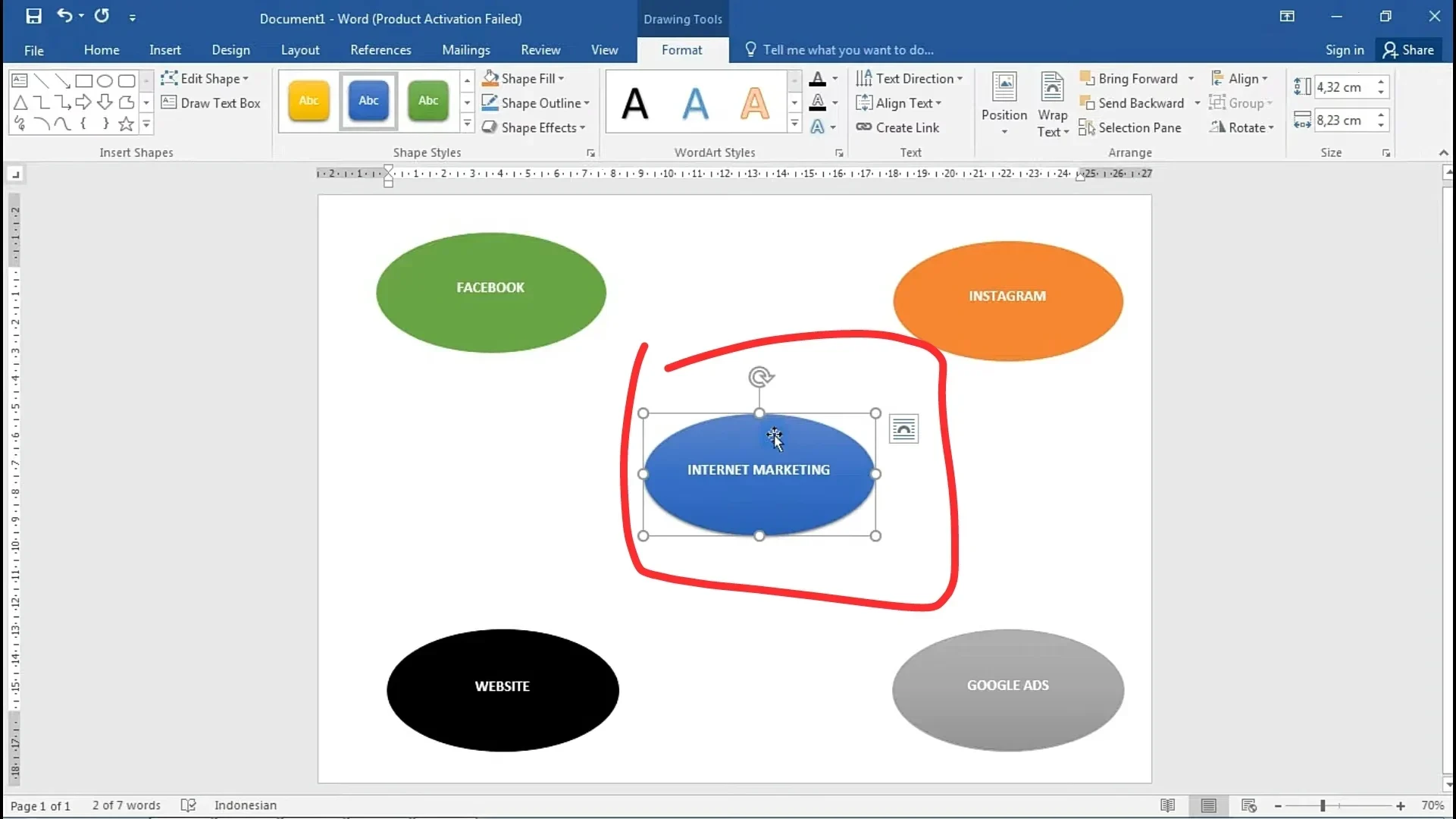Image resolution: width=1456 pixels, height=819 pixels.
Task: Open the Position menu
Action: pyautogui.click(x=1004, y=105)
